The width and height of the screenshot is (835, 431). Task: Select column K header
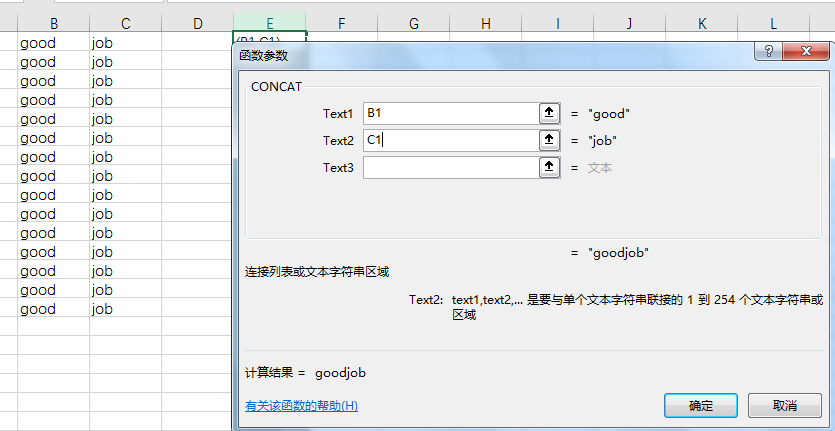click(701, 23)
